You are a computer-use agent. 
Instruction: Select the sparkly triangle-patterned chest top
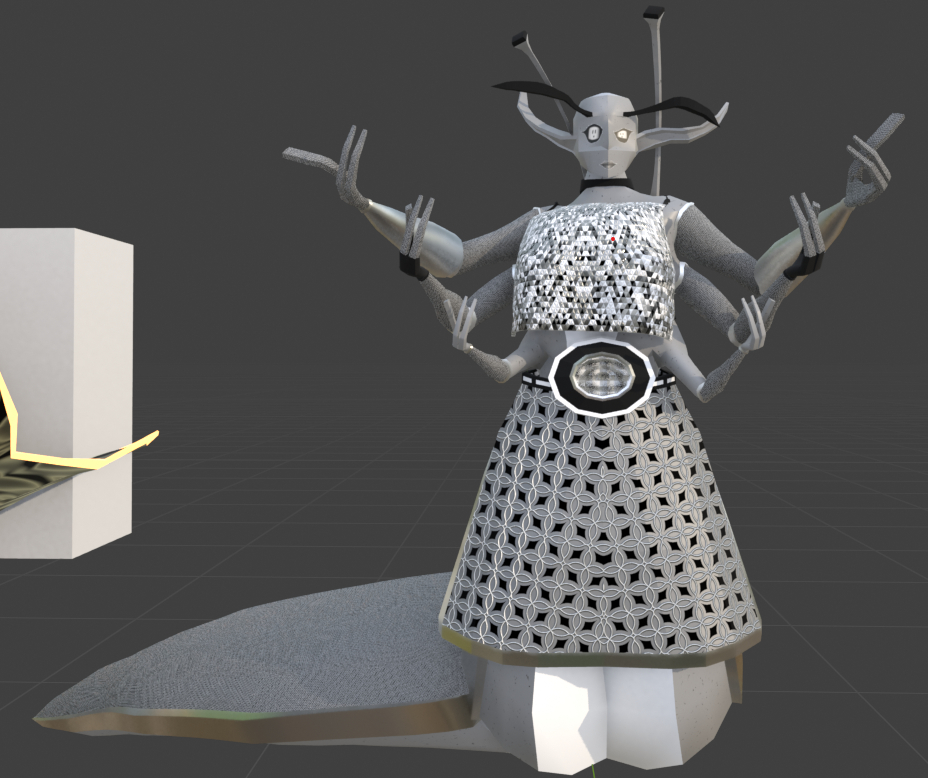[590, 270]
